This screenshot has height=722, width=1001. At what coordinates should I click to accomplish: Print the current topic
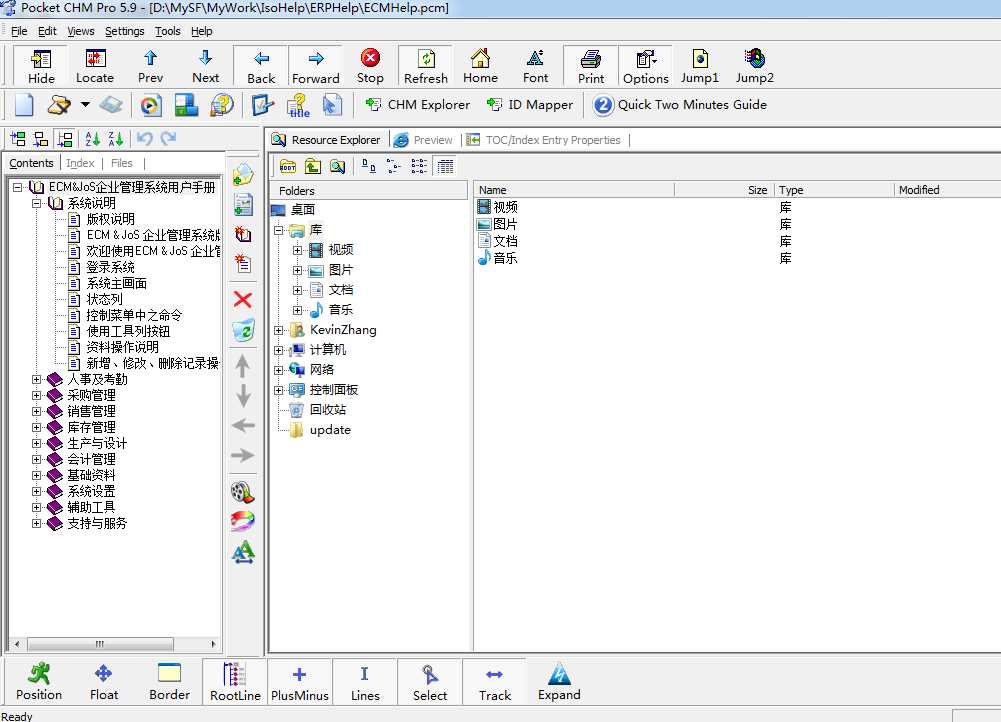click(591, 66)
